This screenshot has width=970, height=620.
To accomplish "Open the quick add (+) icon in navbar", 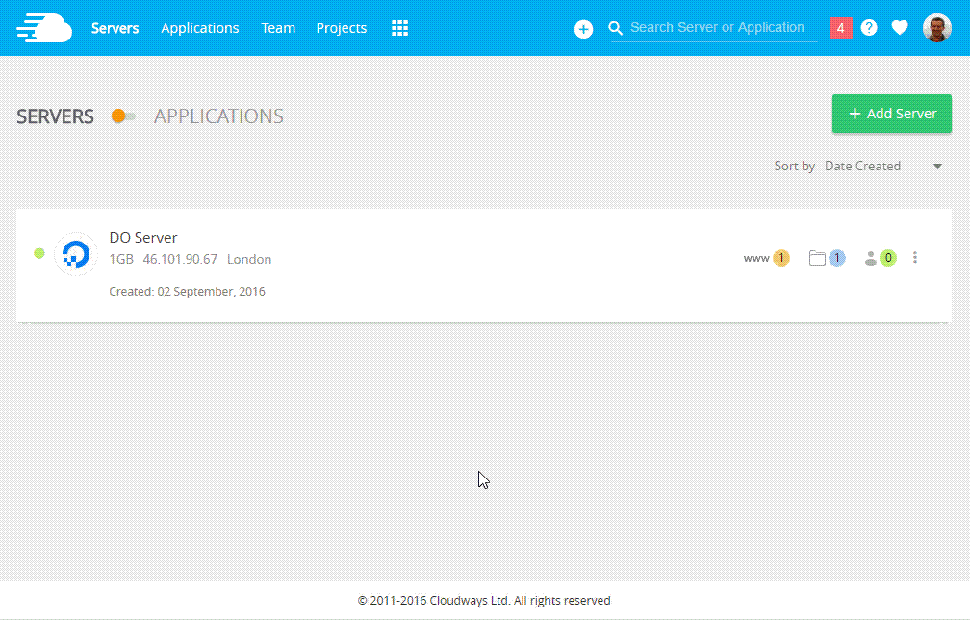I will pyautogui.click(x=583, y=29).
